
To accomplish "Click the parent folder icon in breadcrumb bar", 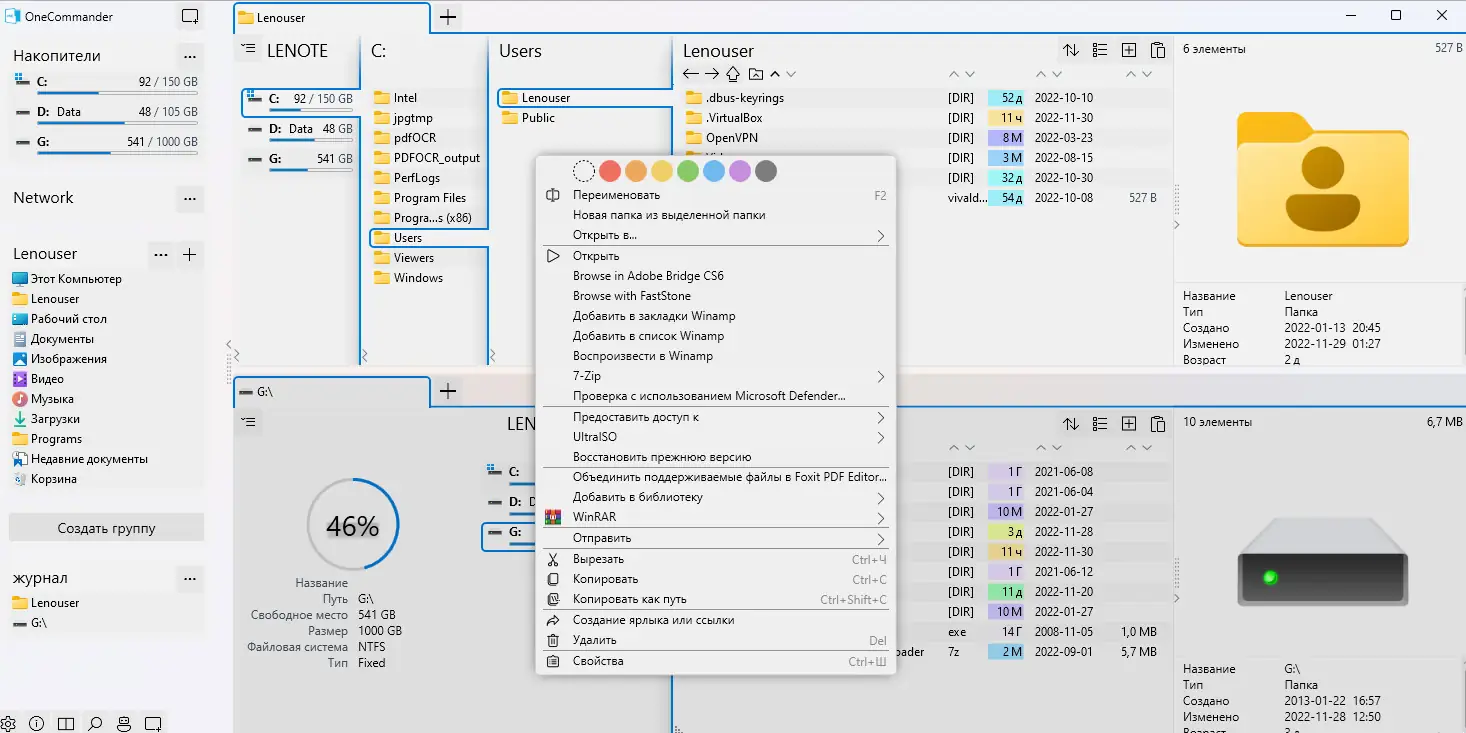I will 758,73.
